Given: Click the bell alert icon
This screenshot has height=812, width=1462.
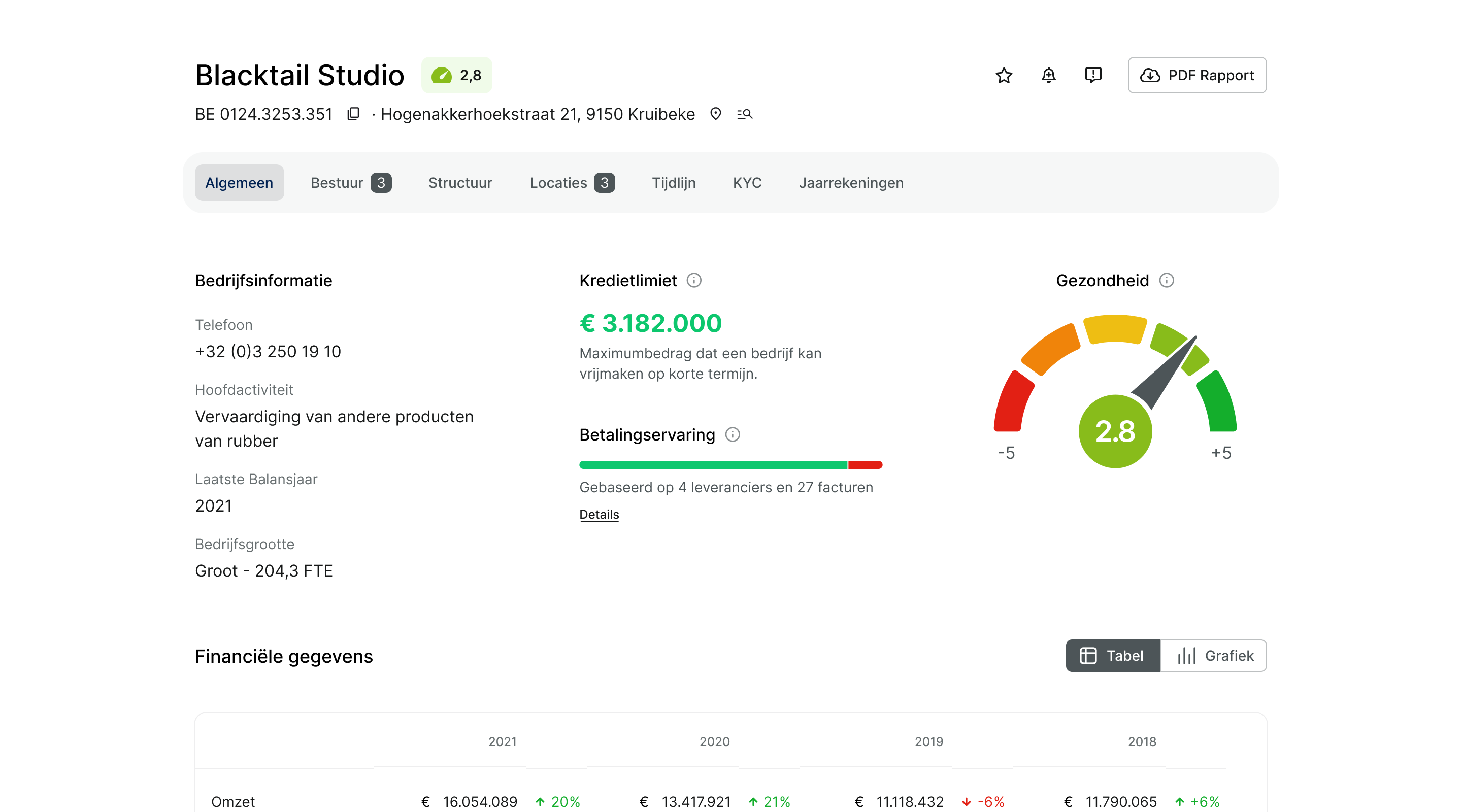Looking at the screenshot, I should pyautogui.click(x=1048, y=75).
